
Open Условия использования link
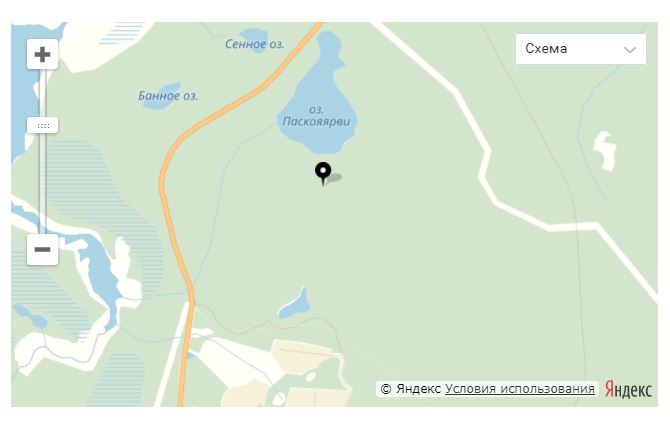[x=520, y=389]
